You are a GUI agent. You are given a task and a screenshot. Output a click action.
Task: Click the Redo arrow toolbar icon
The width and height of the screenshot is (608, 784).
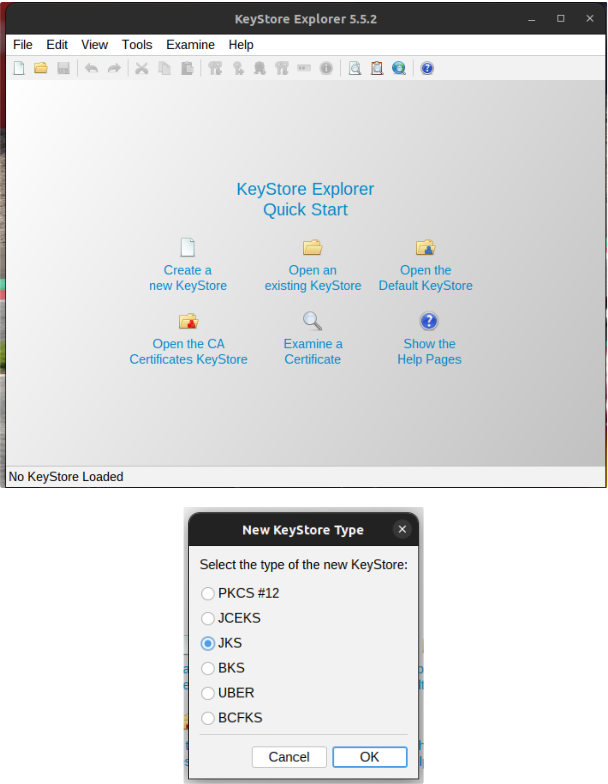[114, 68]
